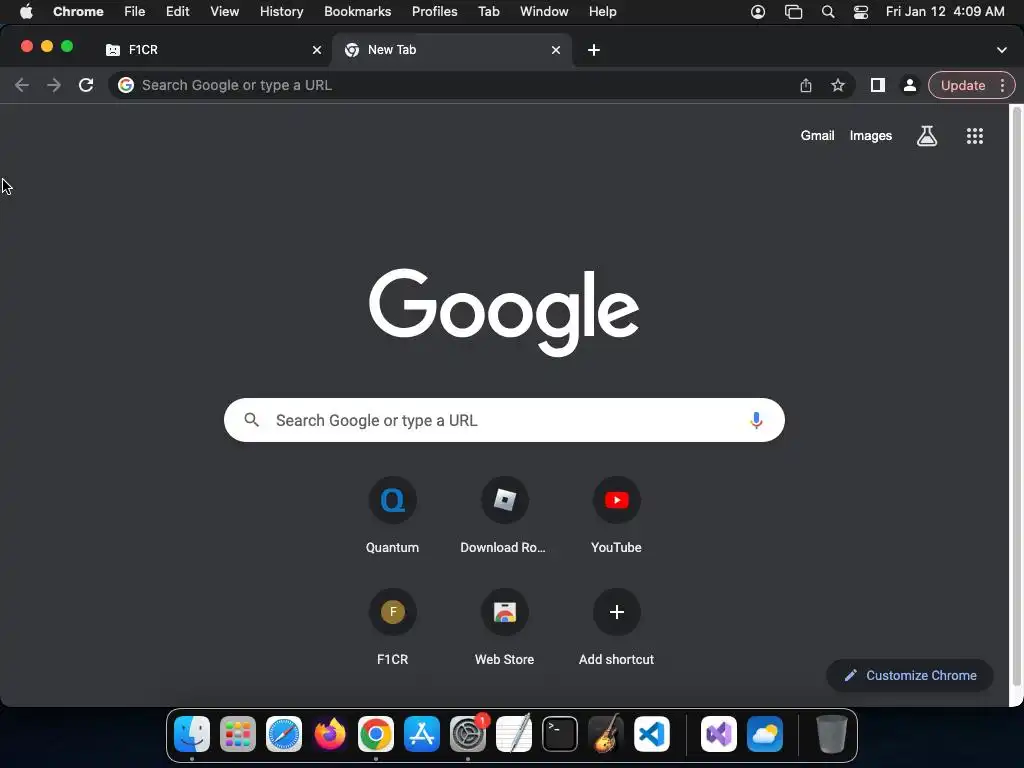Open the Trash in the dock
Screen dimensions: 1024x768
pyautogui.click(x=832, y=734)
